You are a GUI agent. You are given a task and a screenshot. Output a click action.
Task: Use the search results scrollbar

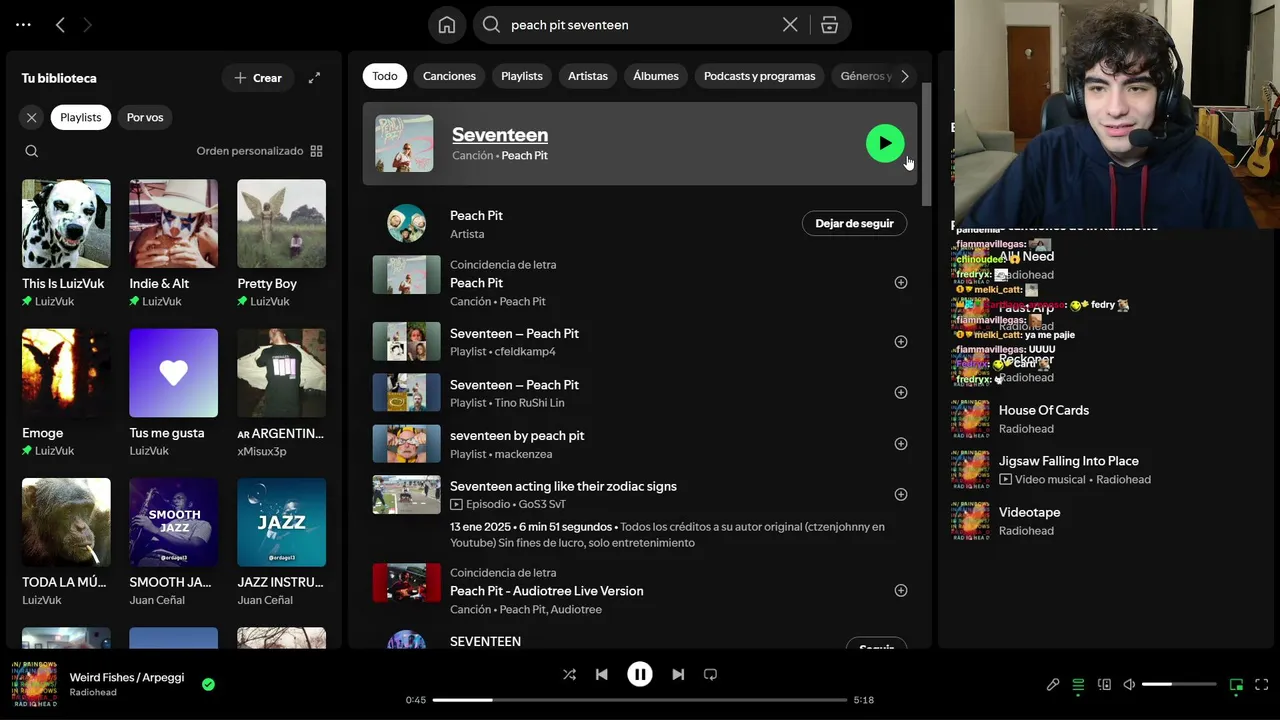coord(926,145)
